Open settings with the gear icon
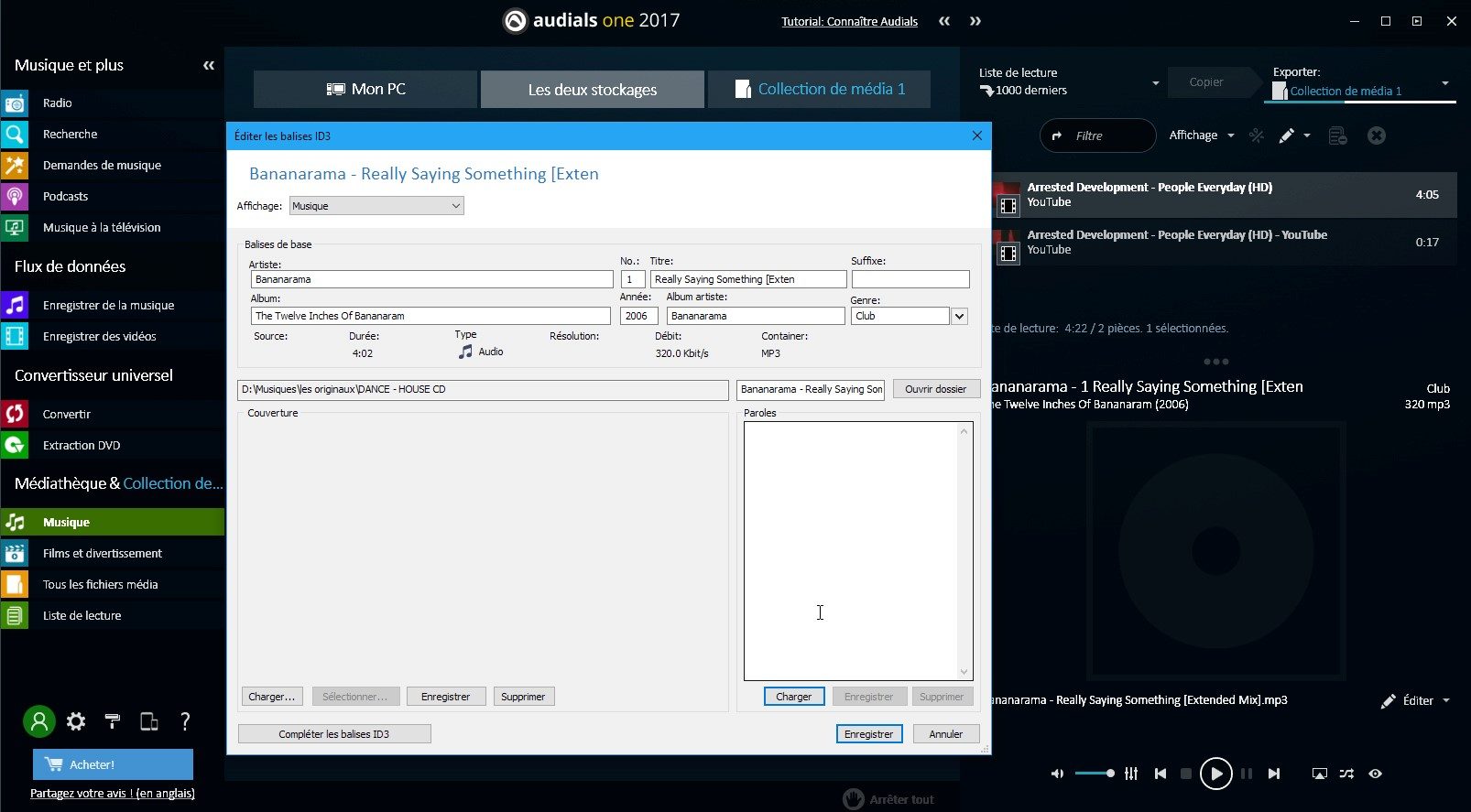Screen dimensions: 1471x812 click(76, 721)
